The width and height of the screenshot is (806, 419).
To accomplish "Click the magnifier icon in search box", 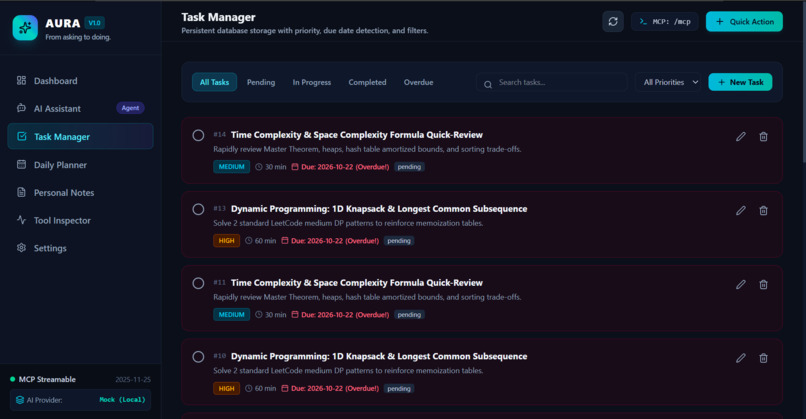I will coord(487,84).
